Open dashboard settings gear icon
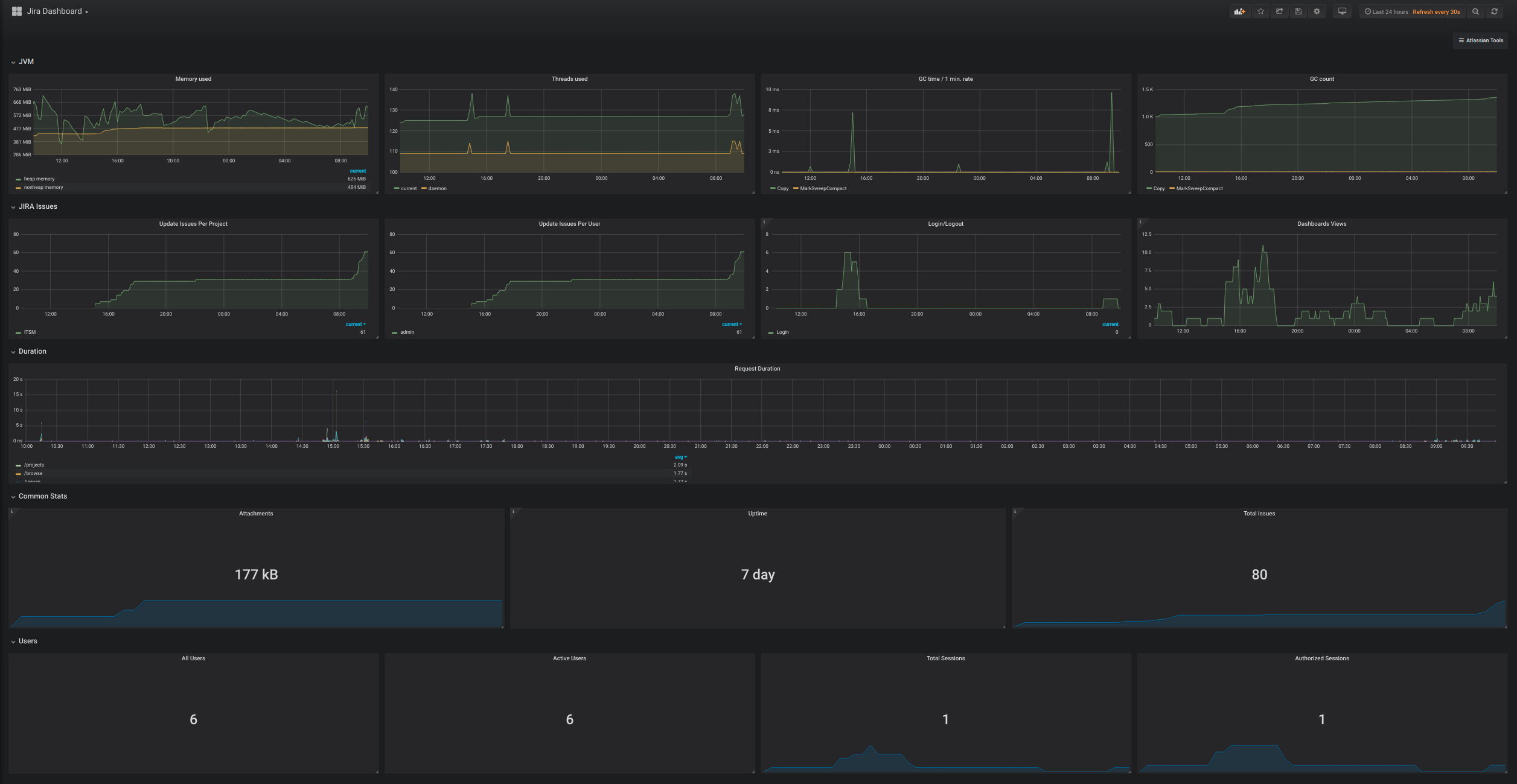Viewport: 1517px width, 784px height. click(1317, 11)
